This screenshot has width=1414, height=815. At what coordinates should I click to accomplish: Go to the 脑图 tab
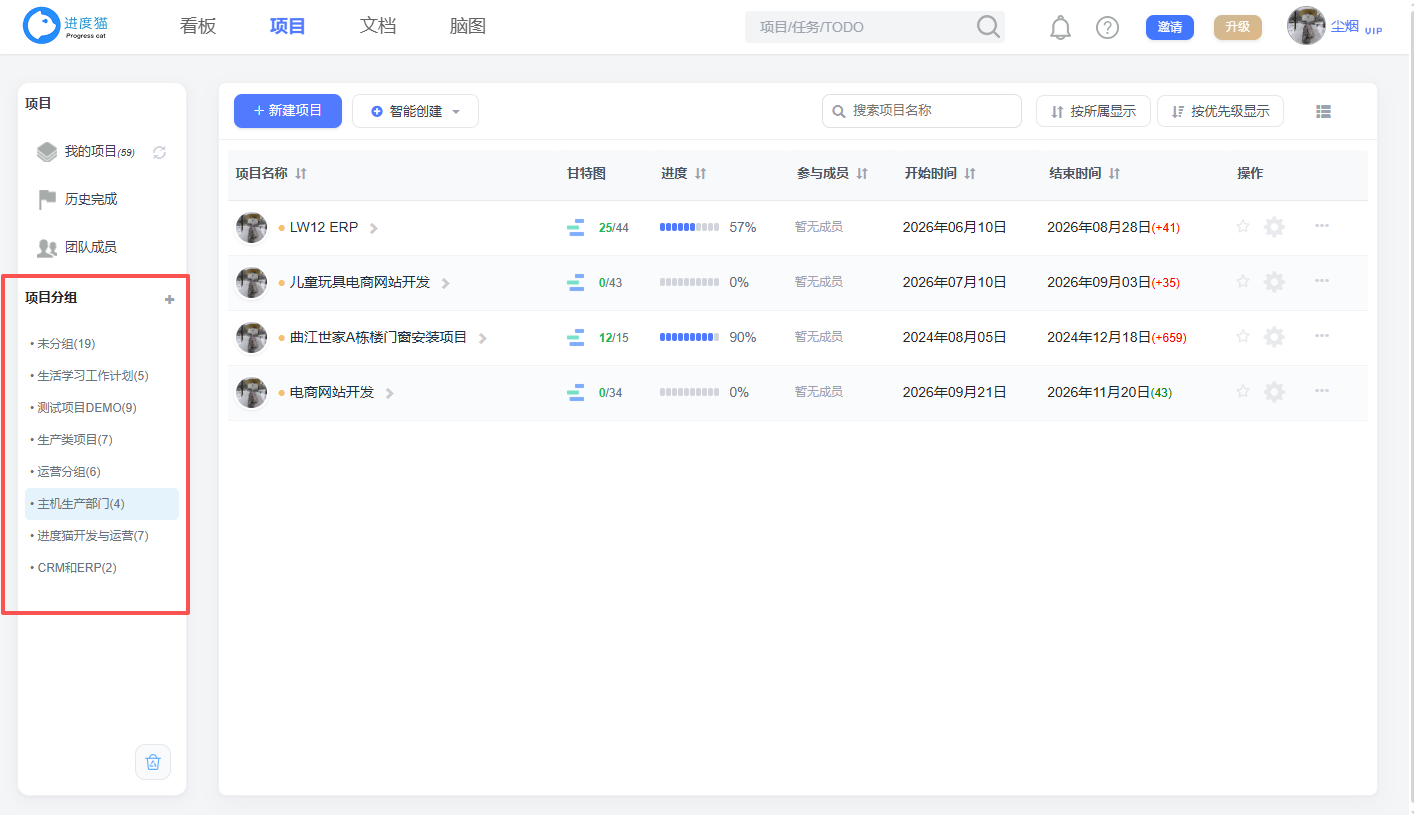click(468, 27)
